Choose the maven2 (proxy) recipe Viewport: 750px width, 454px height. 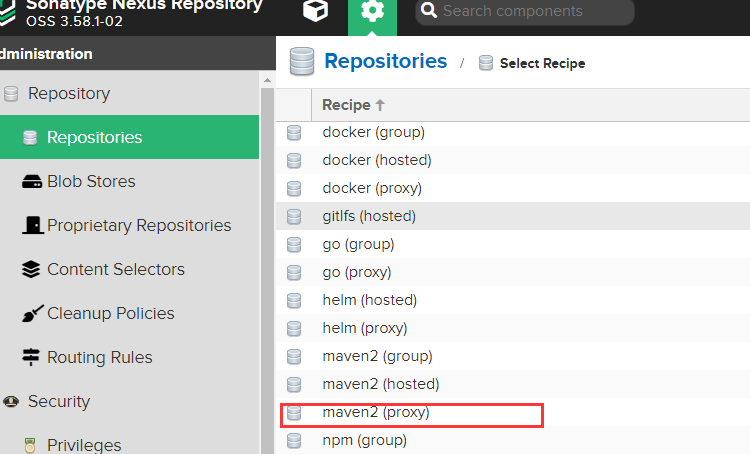pyautogui.click(x=376, y=412)
